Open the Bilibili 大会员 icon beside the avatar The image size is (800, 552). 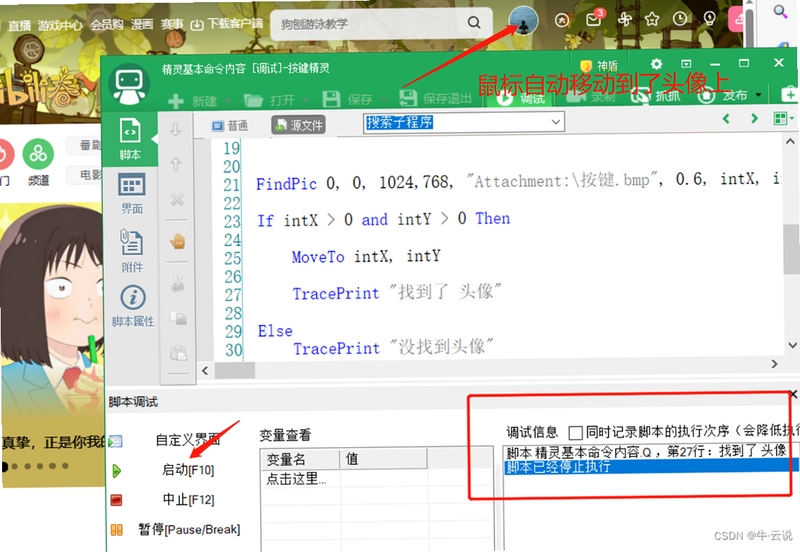pos(562,20)
